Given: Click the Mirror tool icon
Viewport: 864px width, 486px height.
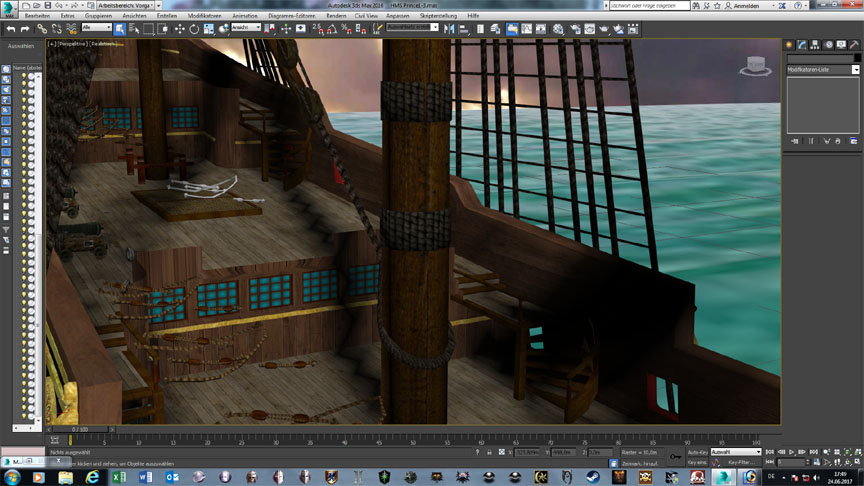Looking at the screenshot, I should (x=449, y=29).
